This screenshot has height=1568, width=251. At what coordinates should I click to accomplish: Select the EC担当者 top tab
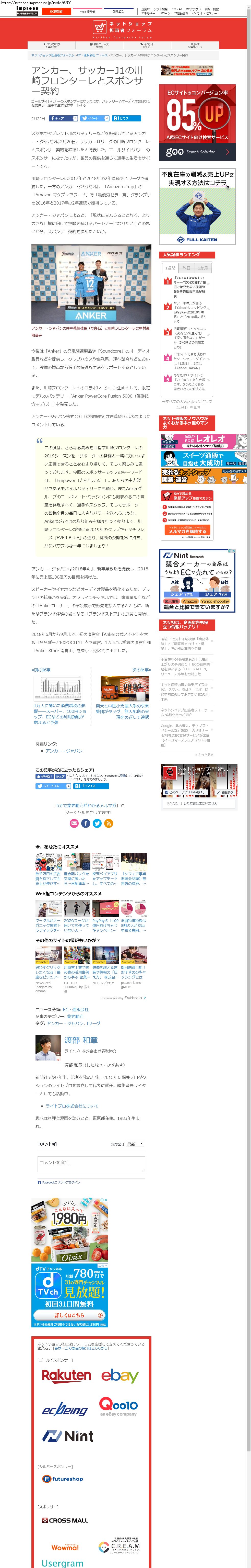(x=56, y=12)
